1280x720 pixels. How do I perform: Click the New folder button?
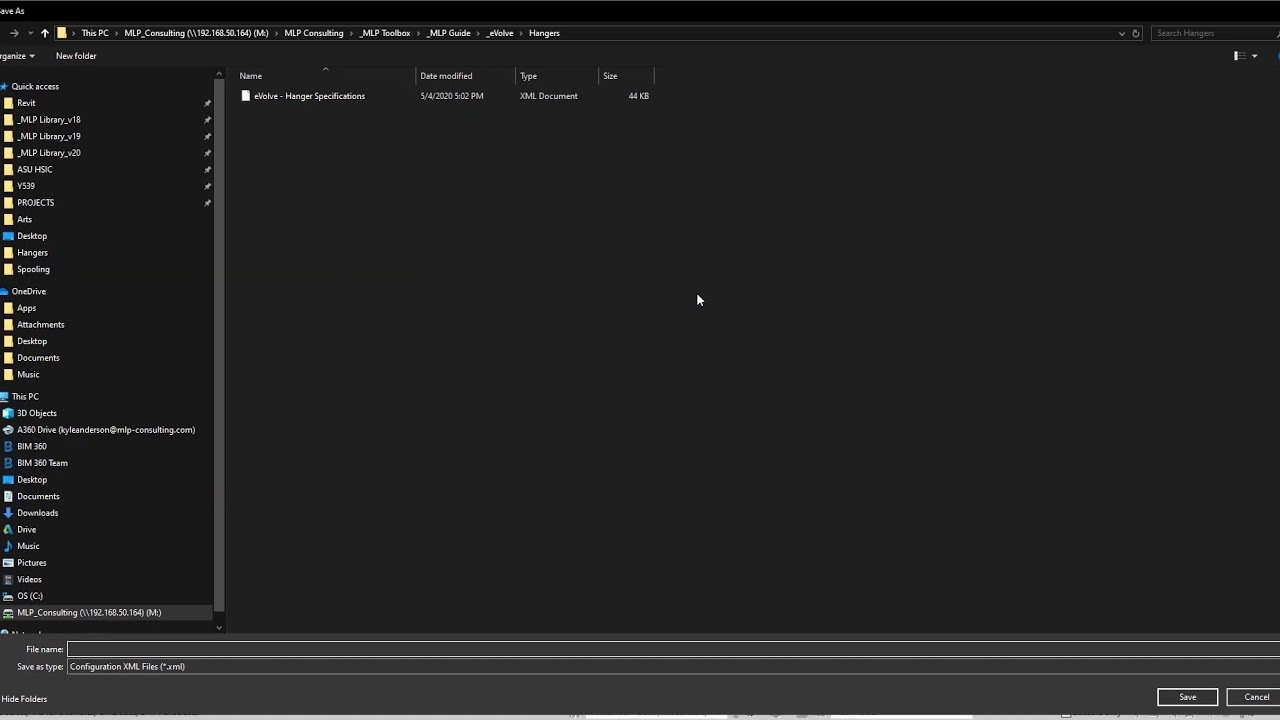(76, 56)
